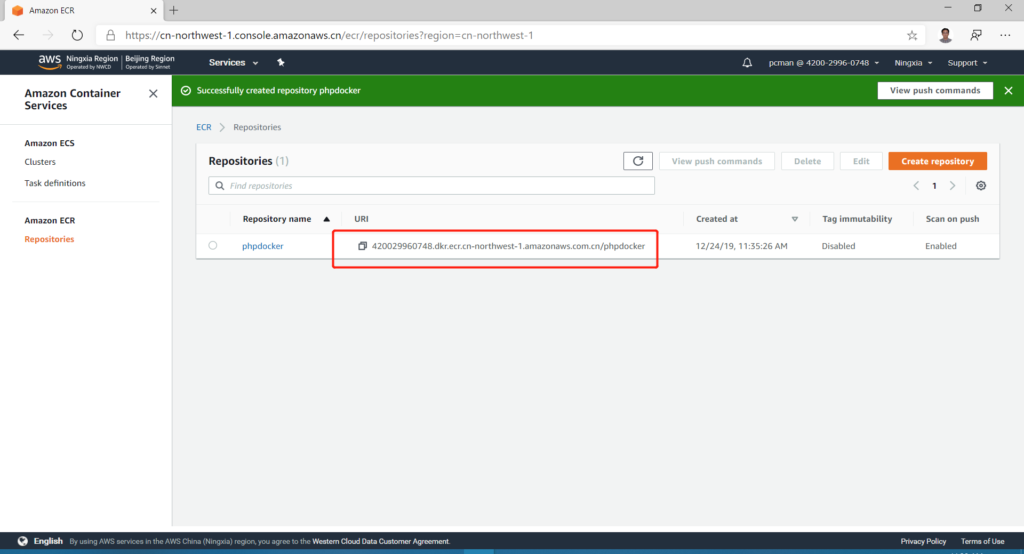
Task: Click the notifications bell icon
Action: tap(747, 63)
